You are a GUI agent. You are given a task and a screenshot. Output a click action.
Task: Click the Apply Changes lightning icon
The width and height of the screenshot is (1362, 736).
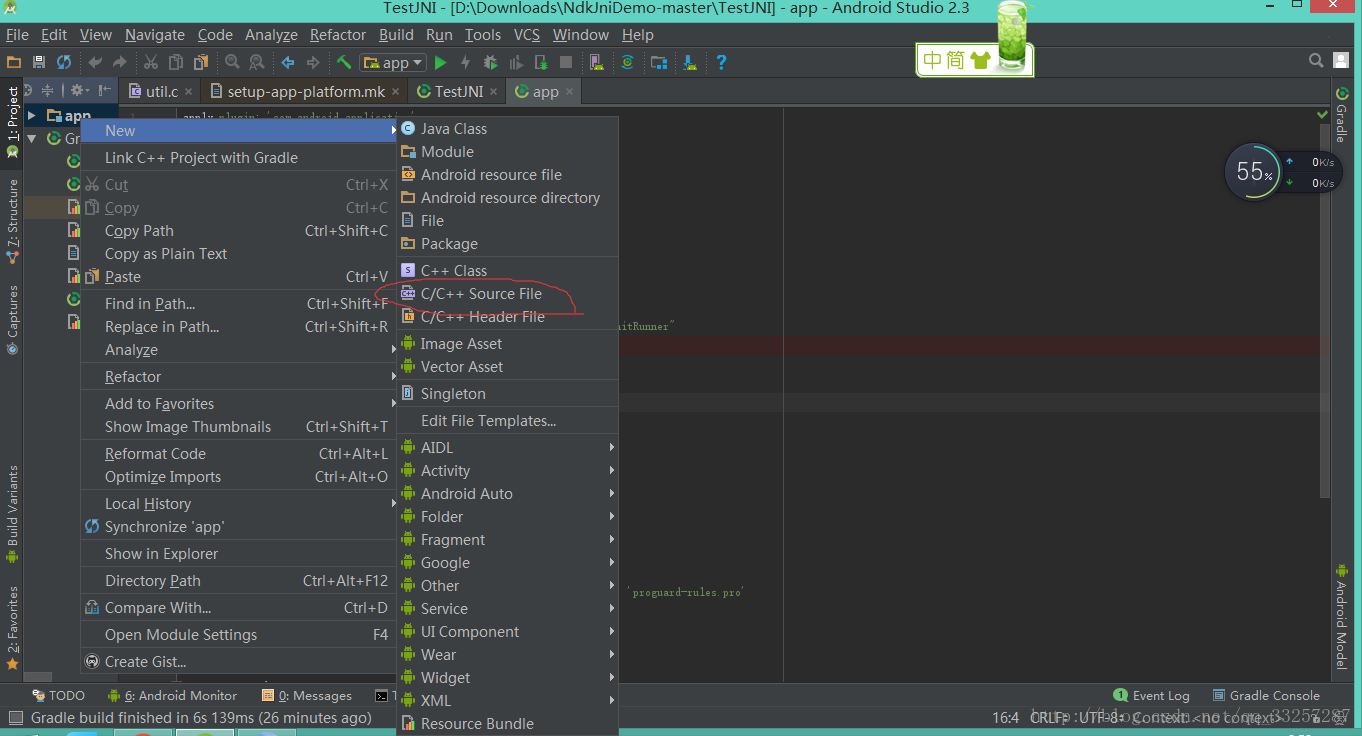(x=465, y=62)
